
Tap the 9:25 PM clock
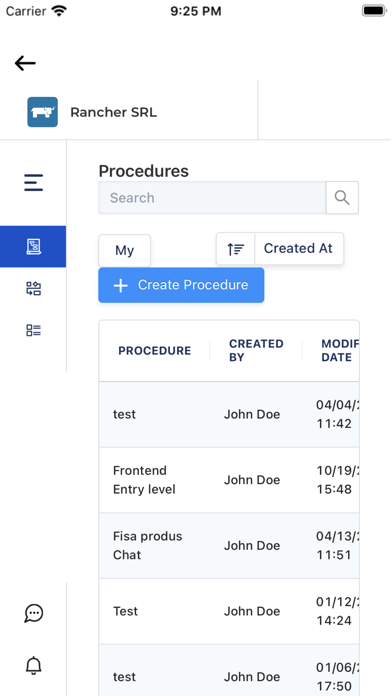(x=196, y=11)
